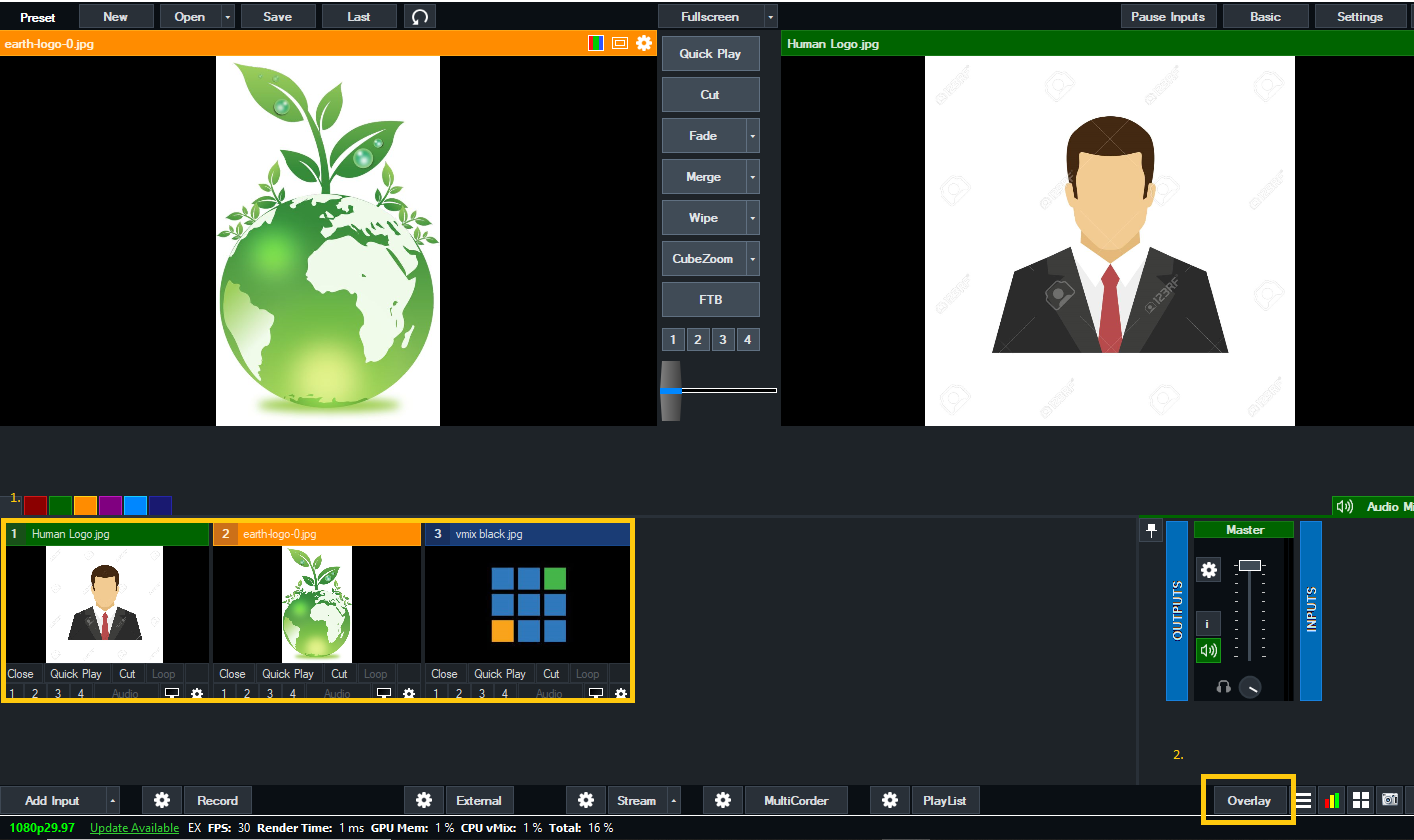Open the INPUTS panel in audio mixer
Image resolution: width=1414 pixels, height=840 pixels.
[x=1311, y=611]
